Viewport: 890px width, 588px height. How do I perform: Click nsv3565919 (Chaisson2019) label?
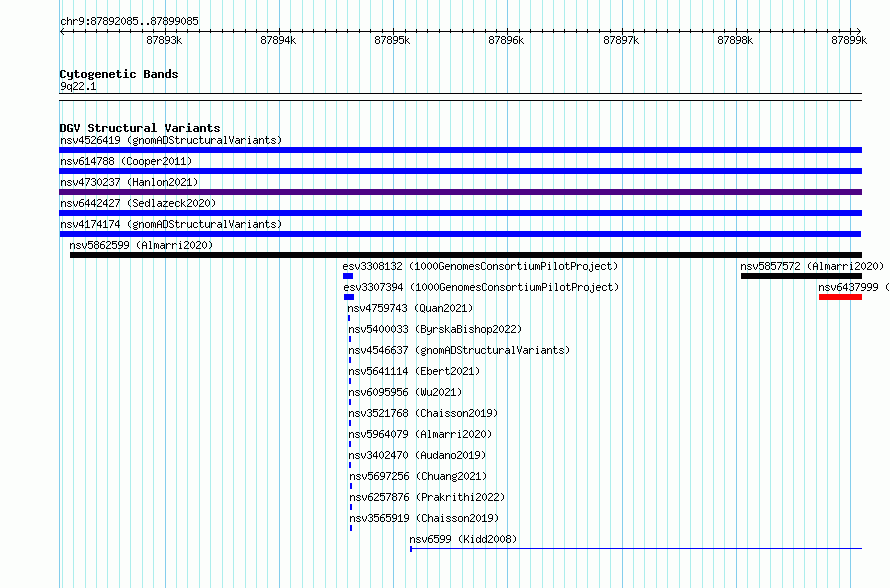tap(425, 518)
